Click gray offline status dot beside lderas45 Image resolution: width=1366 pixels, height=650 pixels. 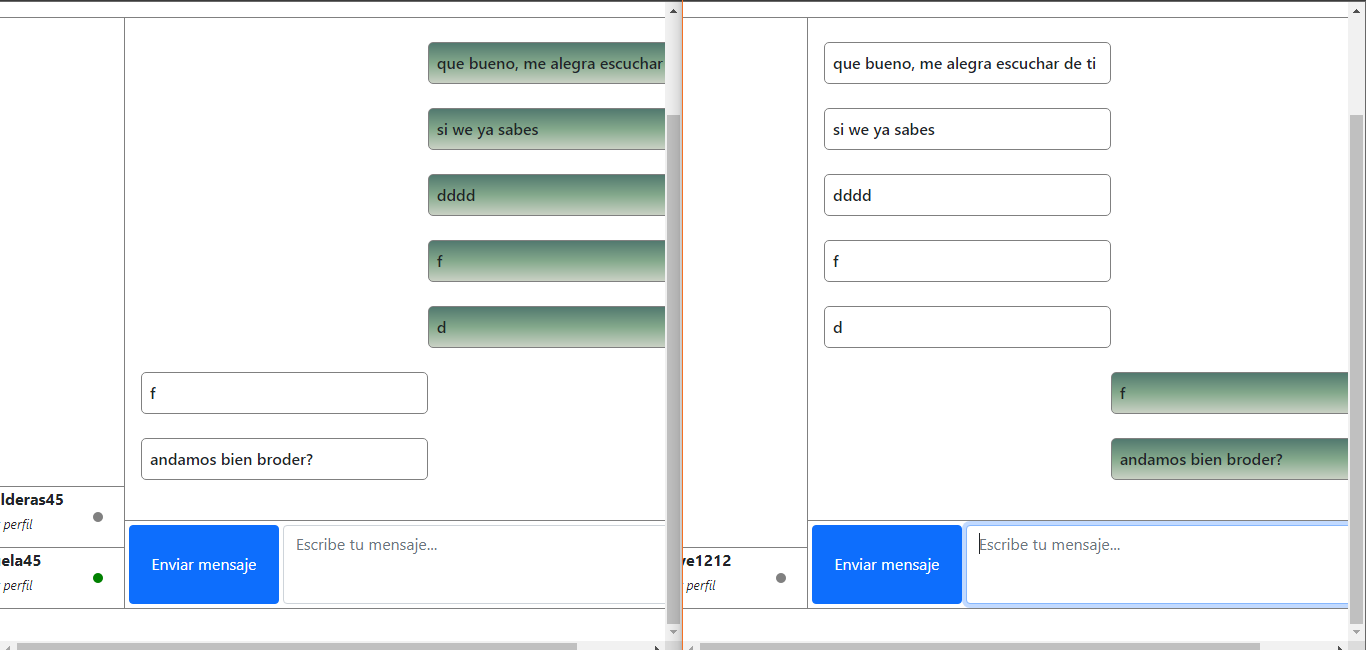98,517
